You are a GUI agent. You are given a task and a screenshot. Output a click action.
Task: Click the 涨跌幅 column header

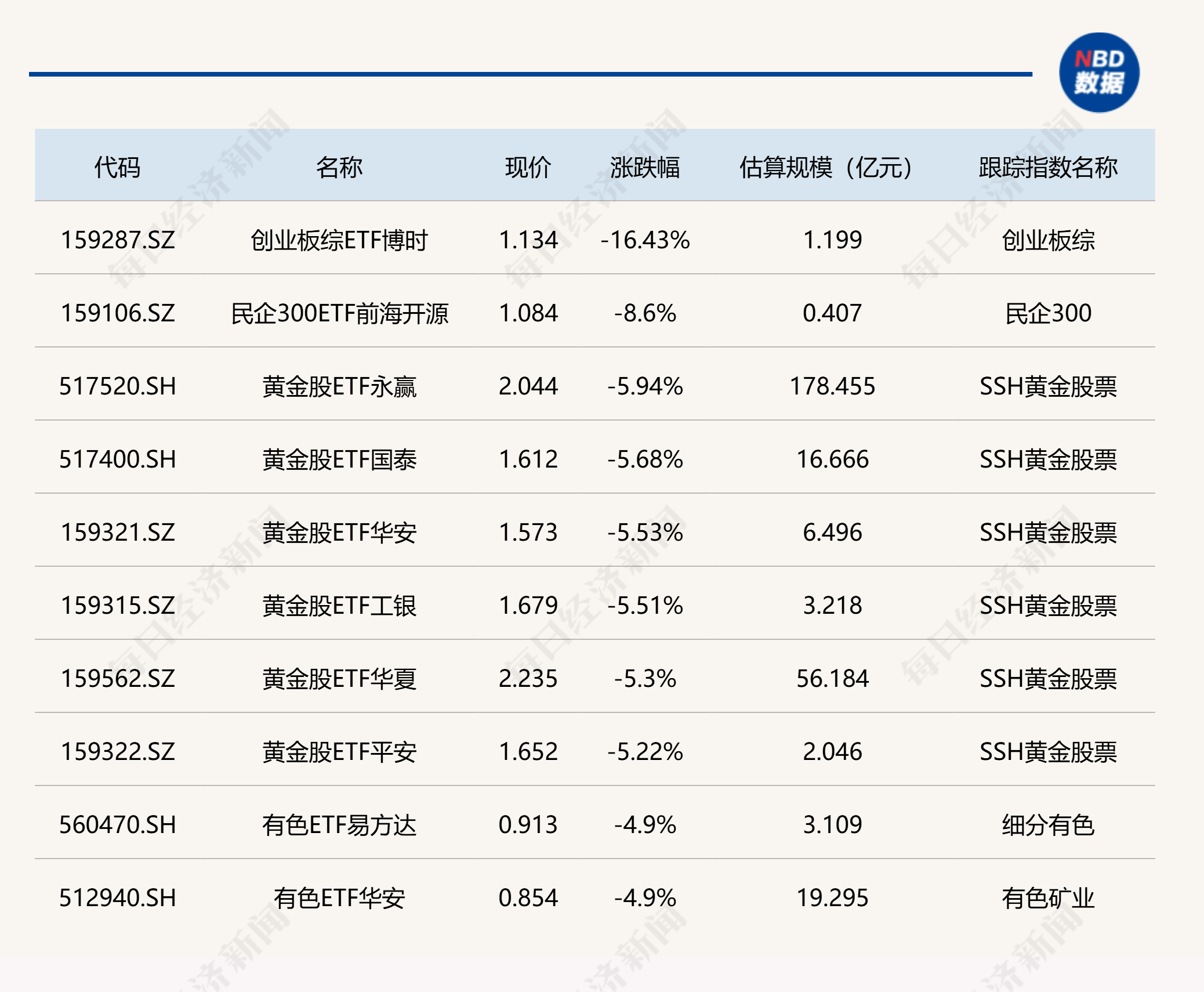pos(645,167)
